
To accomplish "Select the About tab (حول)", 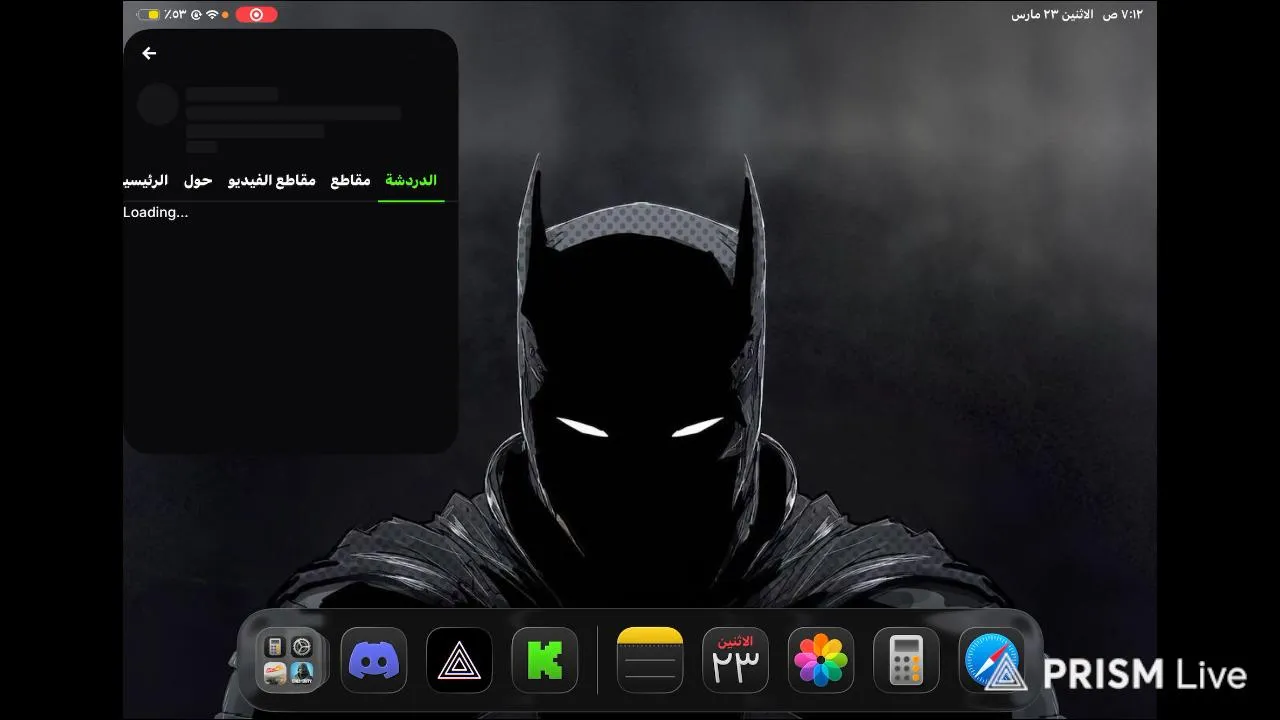I will point(198,181).
